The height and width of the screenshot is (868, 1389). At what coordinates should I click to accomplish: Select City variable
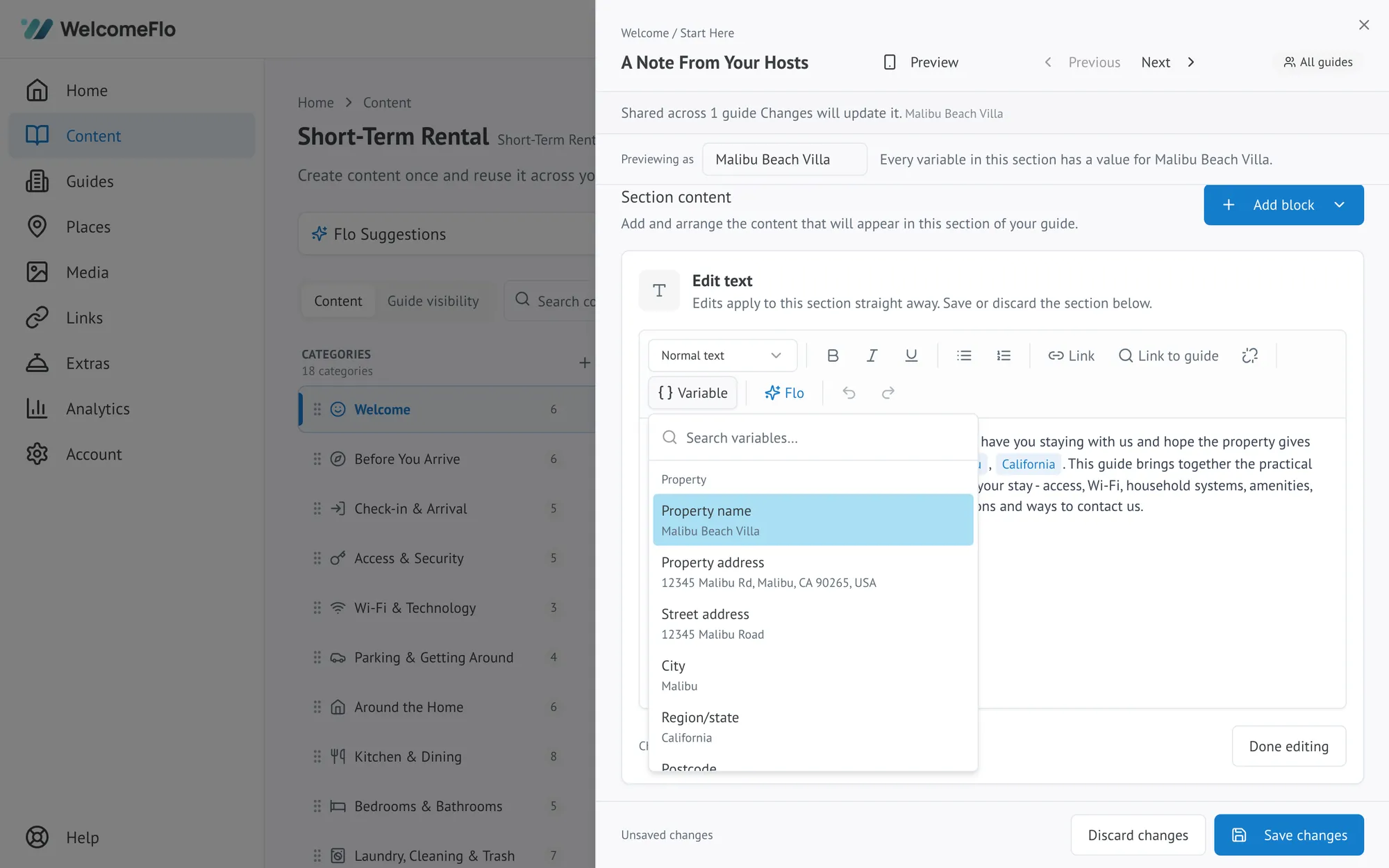click(813, 675)
